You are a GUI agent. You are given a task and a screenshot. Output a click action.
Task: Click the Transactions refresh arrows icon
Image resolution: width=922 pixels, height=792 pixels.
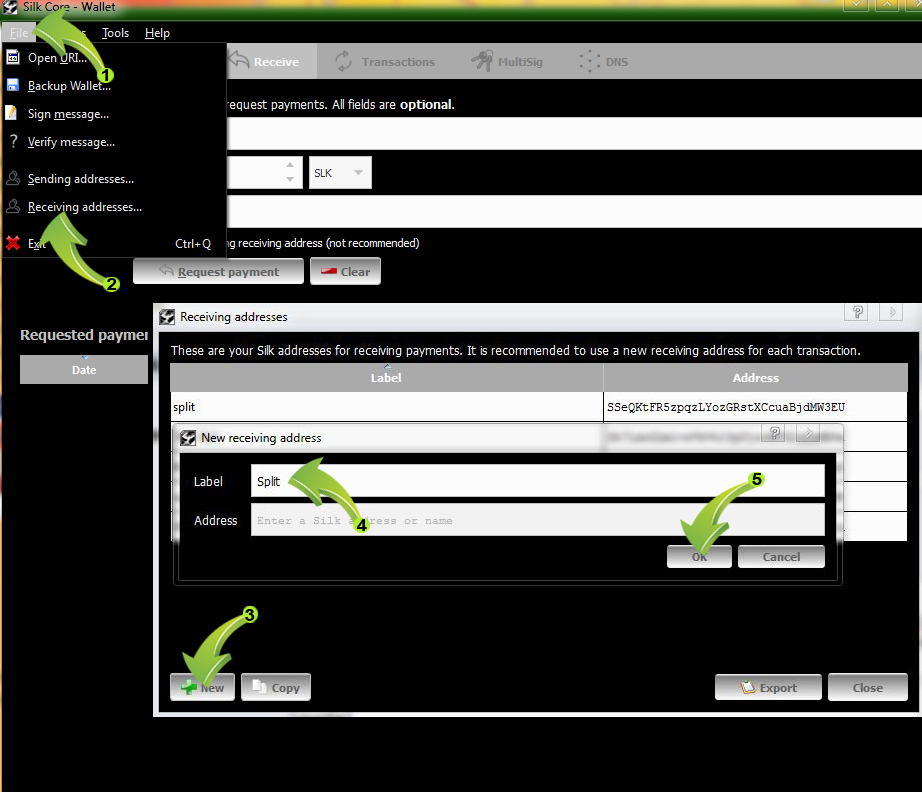click(x=343, y=61)
